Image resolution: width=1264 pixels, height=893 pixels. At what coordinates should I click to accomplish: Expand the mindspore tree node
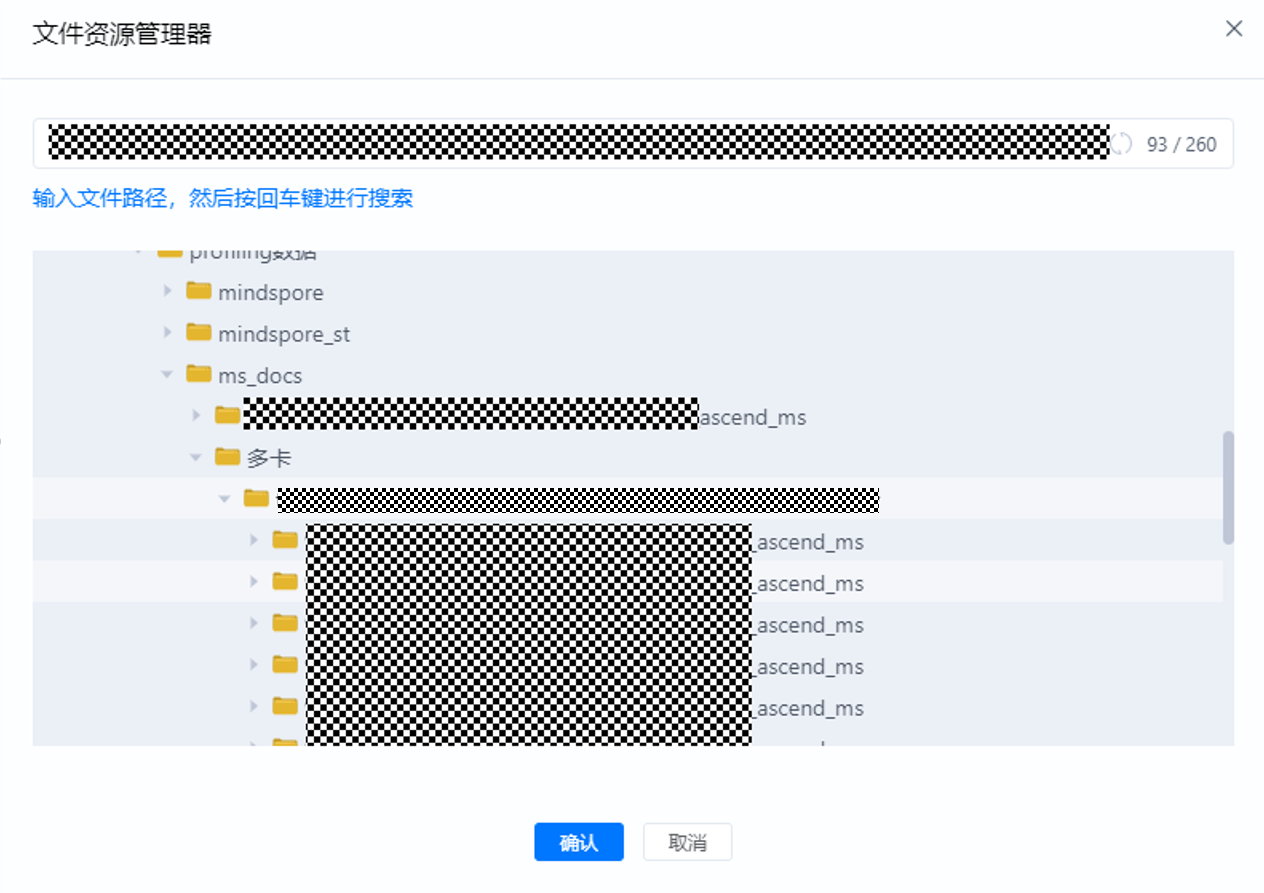tap(166, 292)
